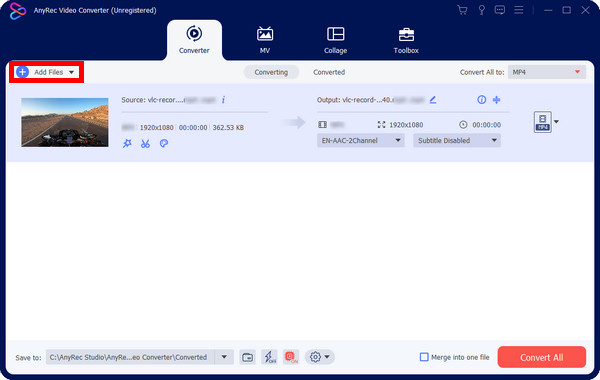This screenshot has height=380, width=600.
Task: Open the EN-AAC-2Channel audio track dropdown
Action: click(x=360, y=140)
